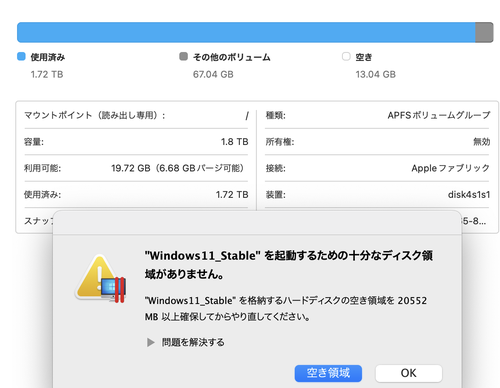Click the dialog heading about Windows11_Stable

[x=289, y=265]
